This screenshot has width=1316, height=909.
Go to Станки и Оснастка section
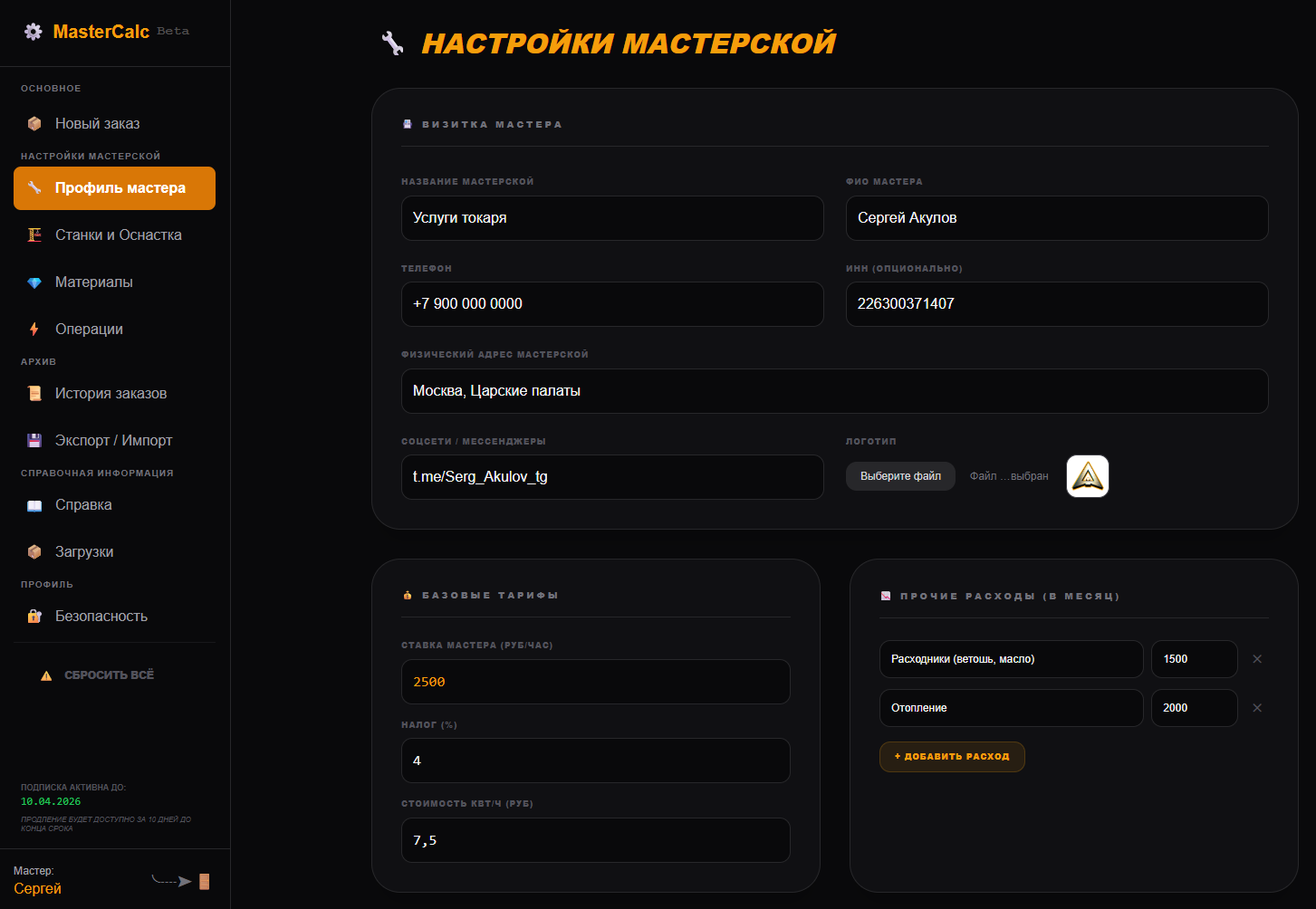point(118,235)
